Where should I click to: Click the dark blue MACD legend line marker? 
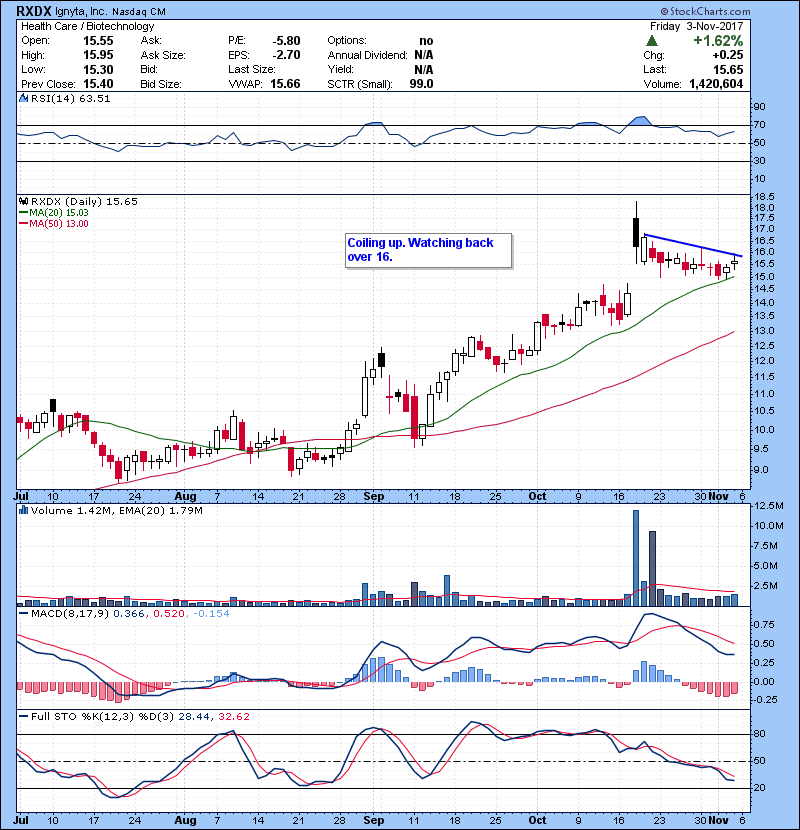pos(23,614)
